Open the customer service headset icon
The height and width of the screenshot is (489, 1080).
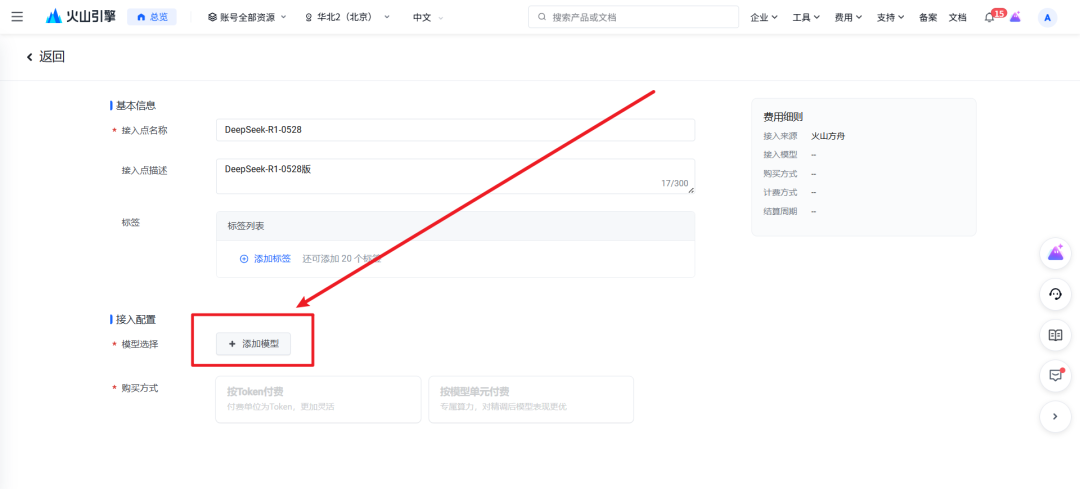pyautogui.click(x=1055, y=294)
